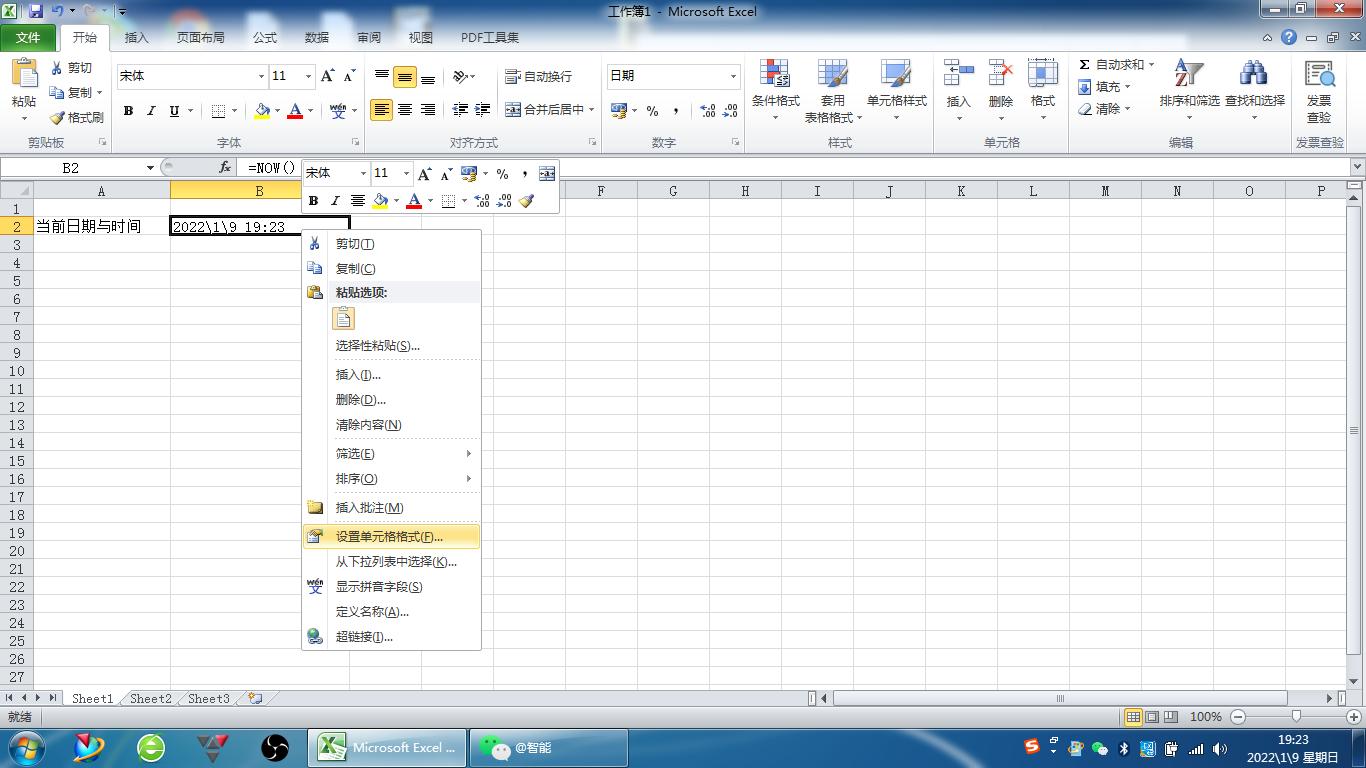
Task: Choose 设置单元格格式 from the context menu
Action: coord(390,536)
